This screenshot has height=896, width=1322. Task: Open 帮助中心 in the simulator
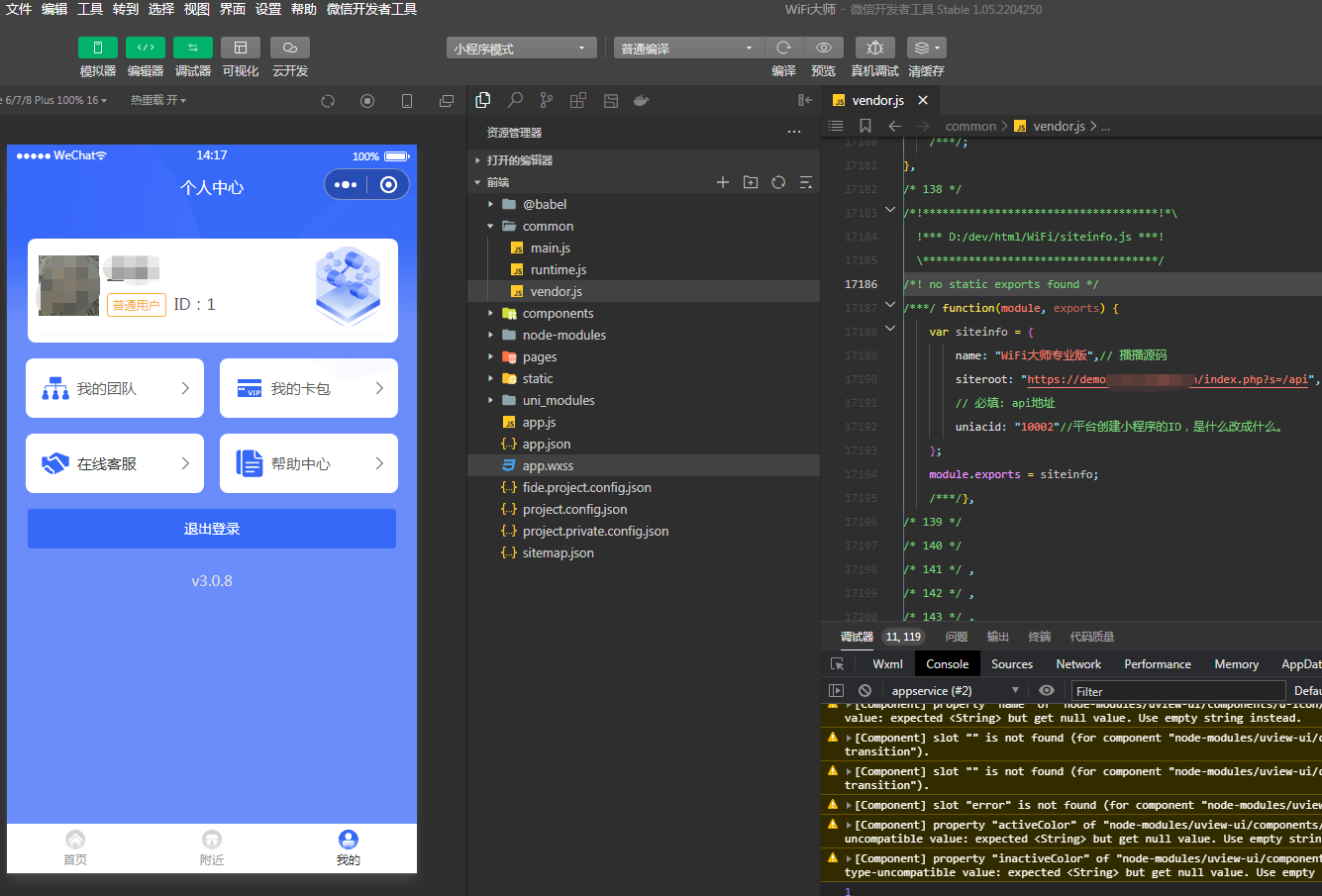point(309,463)
